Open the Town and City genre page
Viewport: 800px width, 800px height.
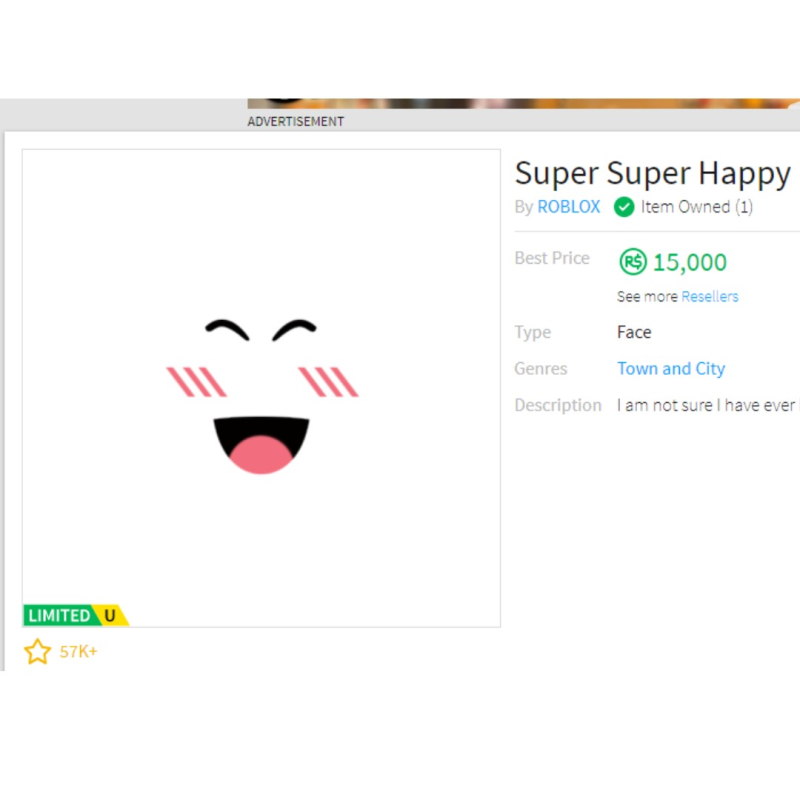tap(671, 368)
